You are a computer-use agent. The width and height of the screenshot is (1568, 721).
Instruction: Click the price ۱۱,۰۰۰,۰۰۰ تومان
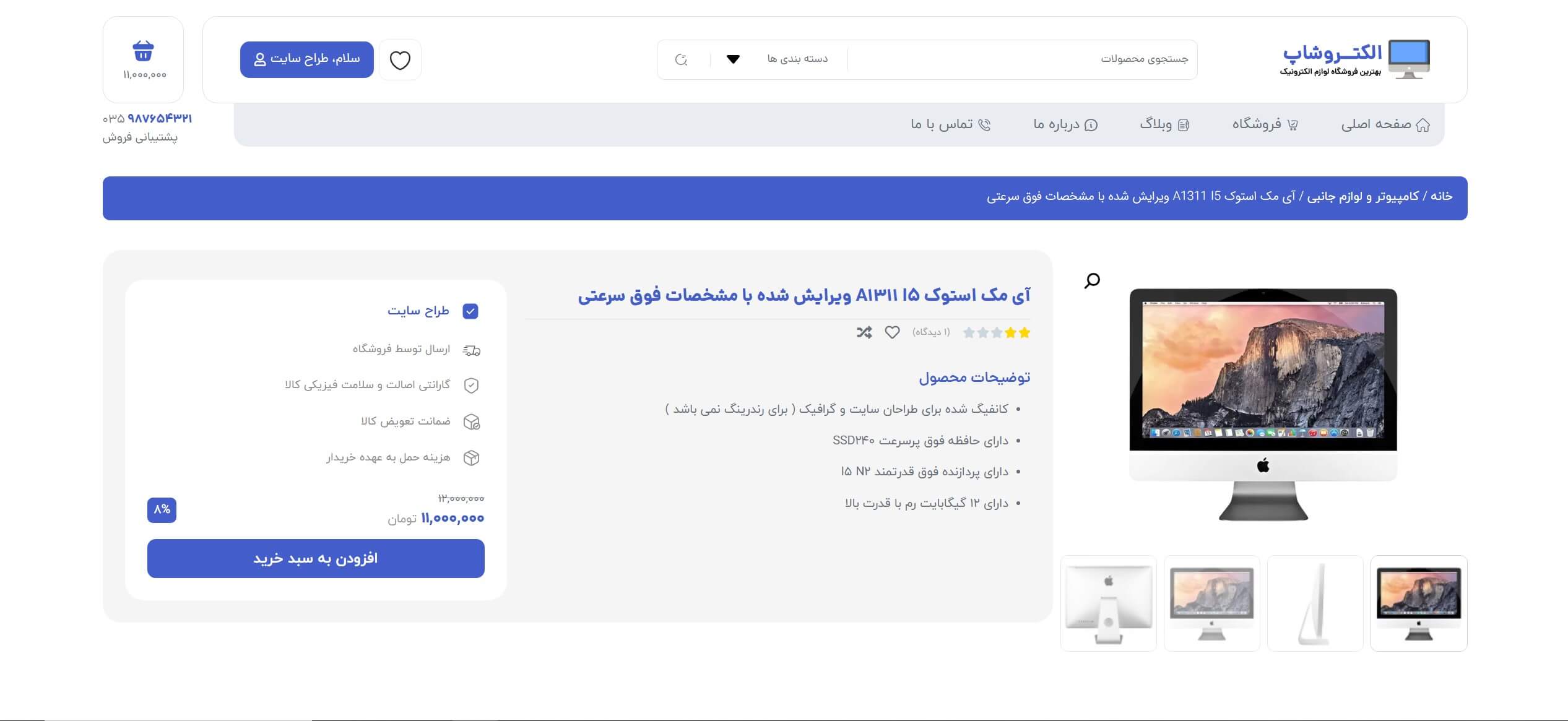pos(436,519)
